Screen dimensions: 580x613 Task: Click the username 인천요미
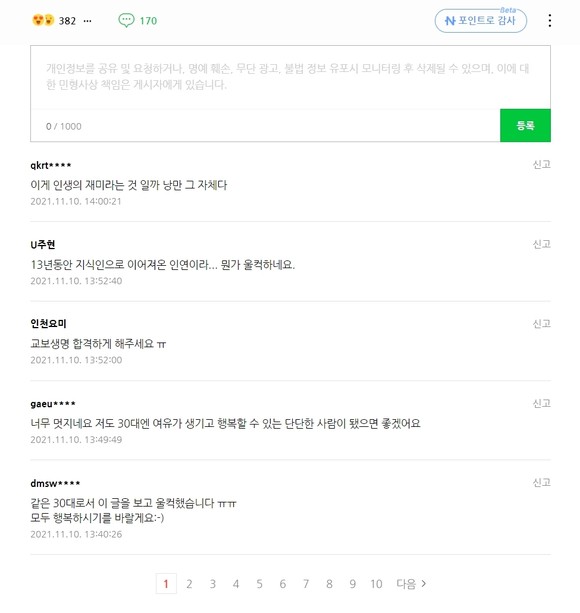pos(48,324)
